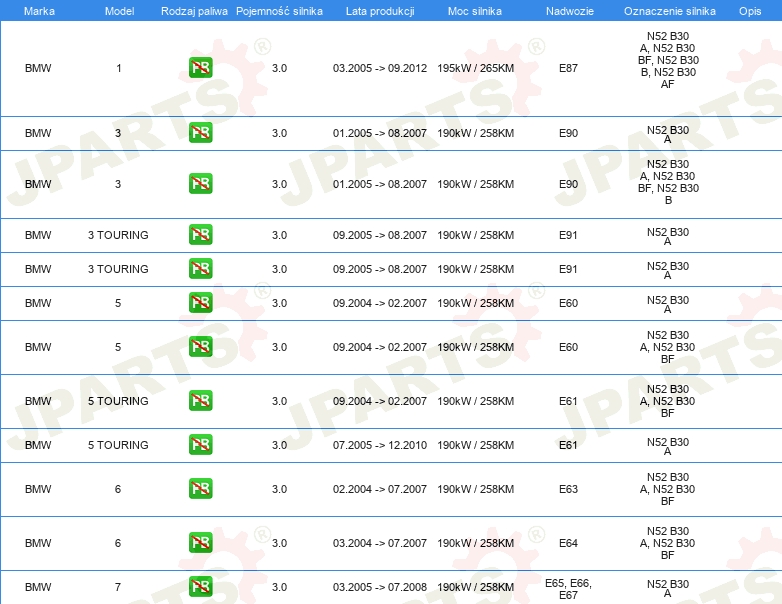Screen dimensions: 782x604
Task: Click the Opis column header
Action: click(x=750, y=11)
